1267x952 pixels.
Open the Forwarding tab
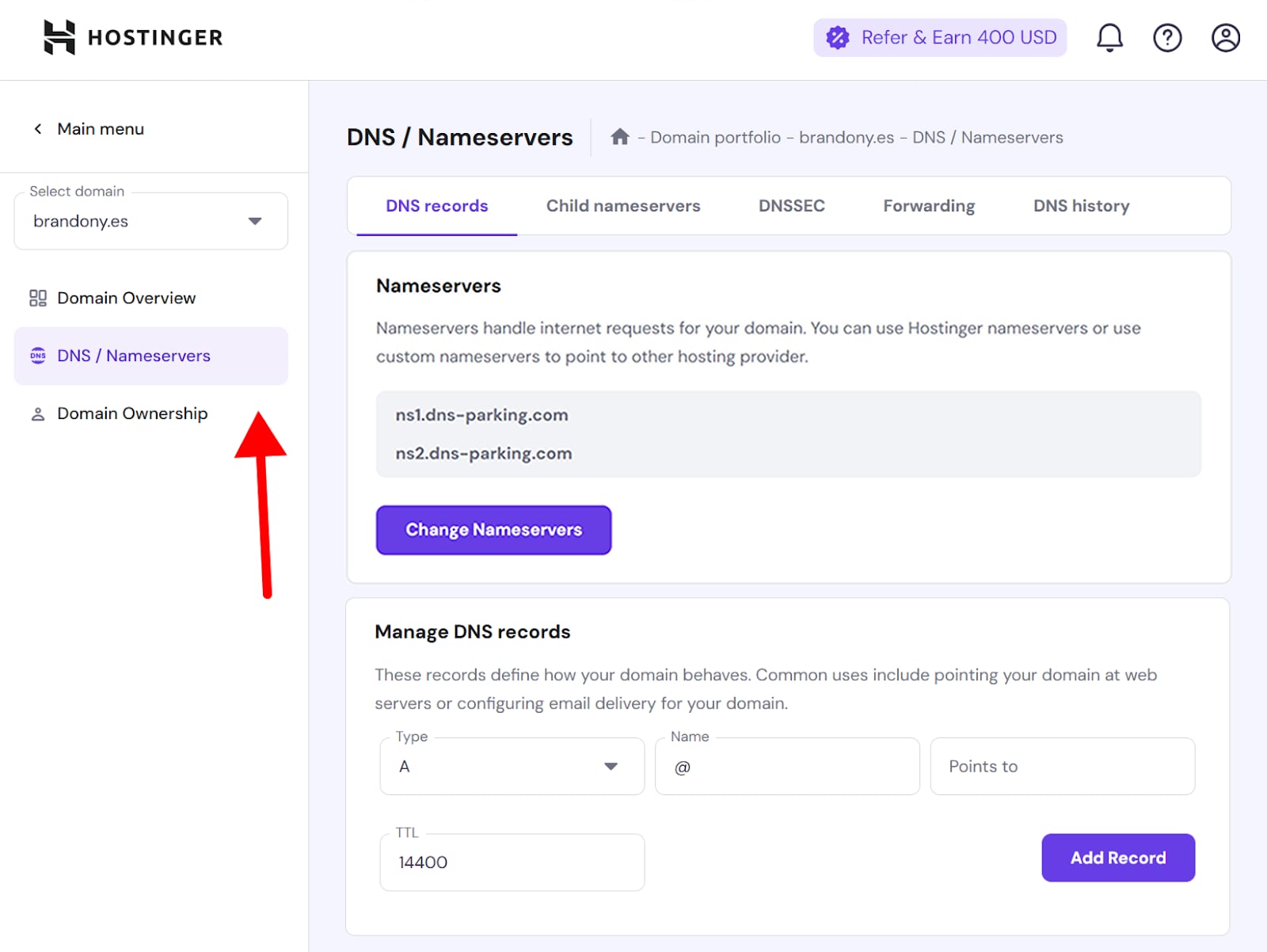point(929,206)
